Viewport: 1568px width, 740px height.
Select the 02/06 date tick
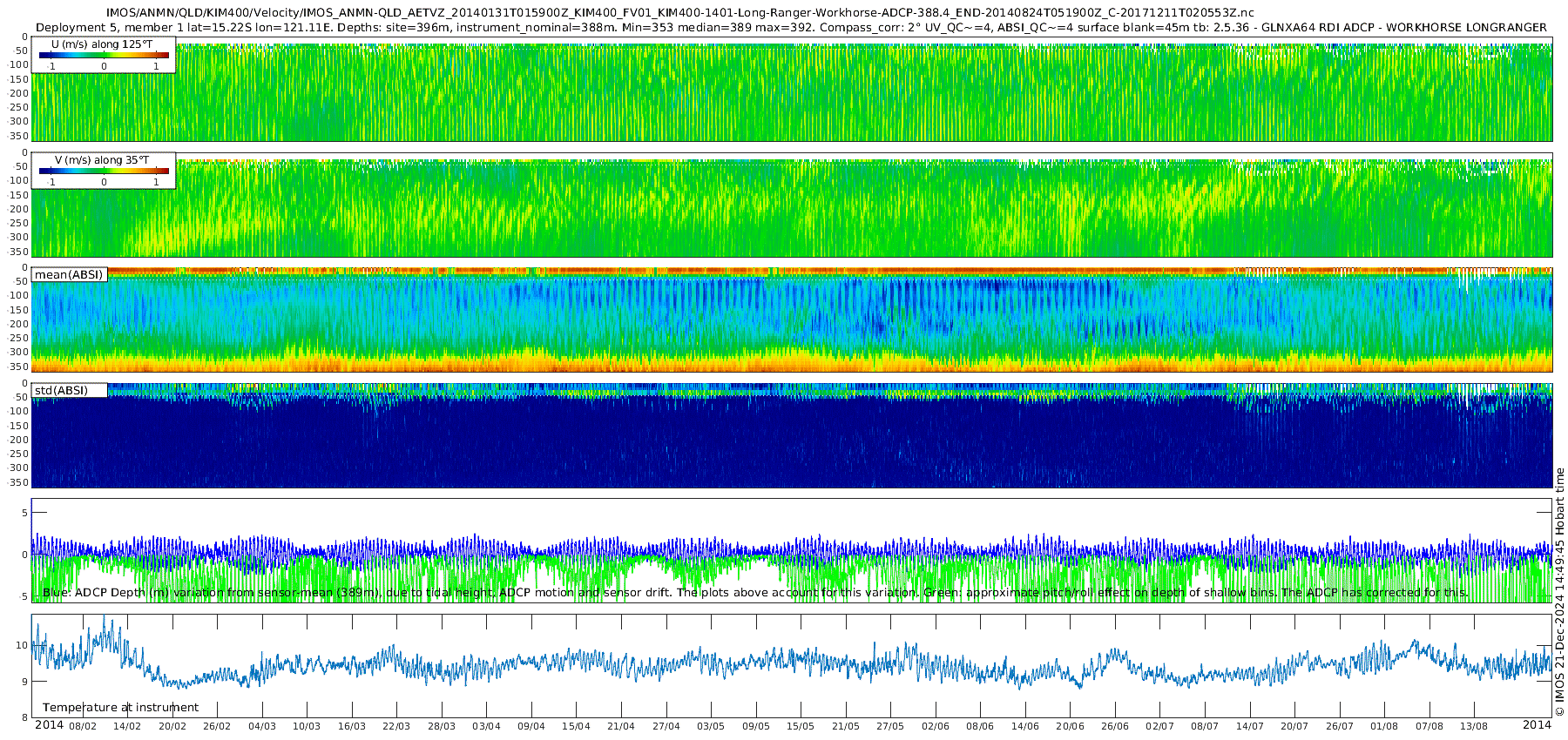pos(935,726)
